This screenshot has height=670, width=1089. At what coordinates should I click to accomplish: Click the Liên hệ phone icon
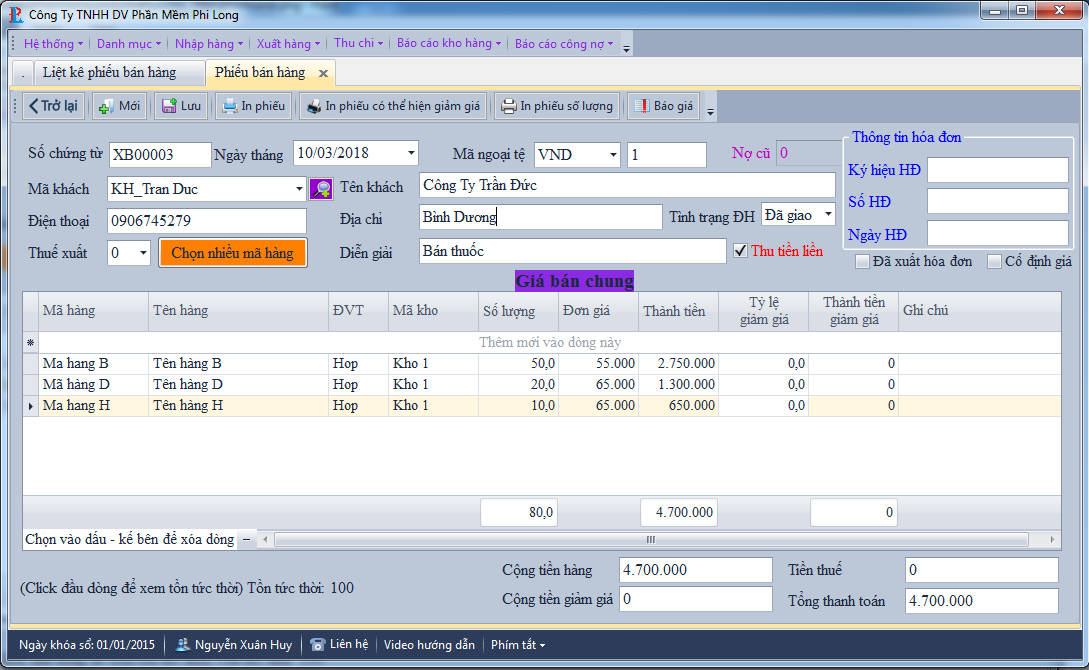point(317,645)
